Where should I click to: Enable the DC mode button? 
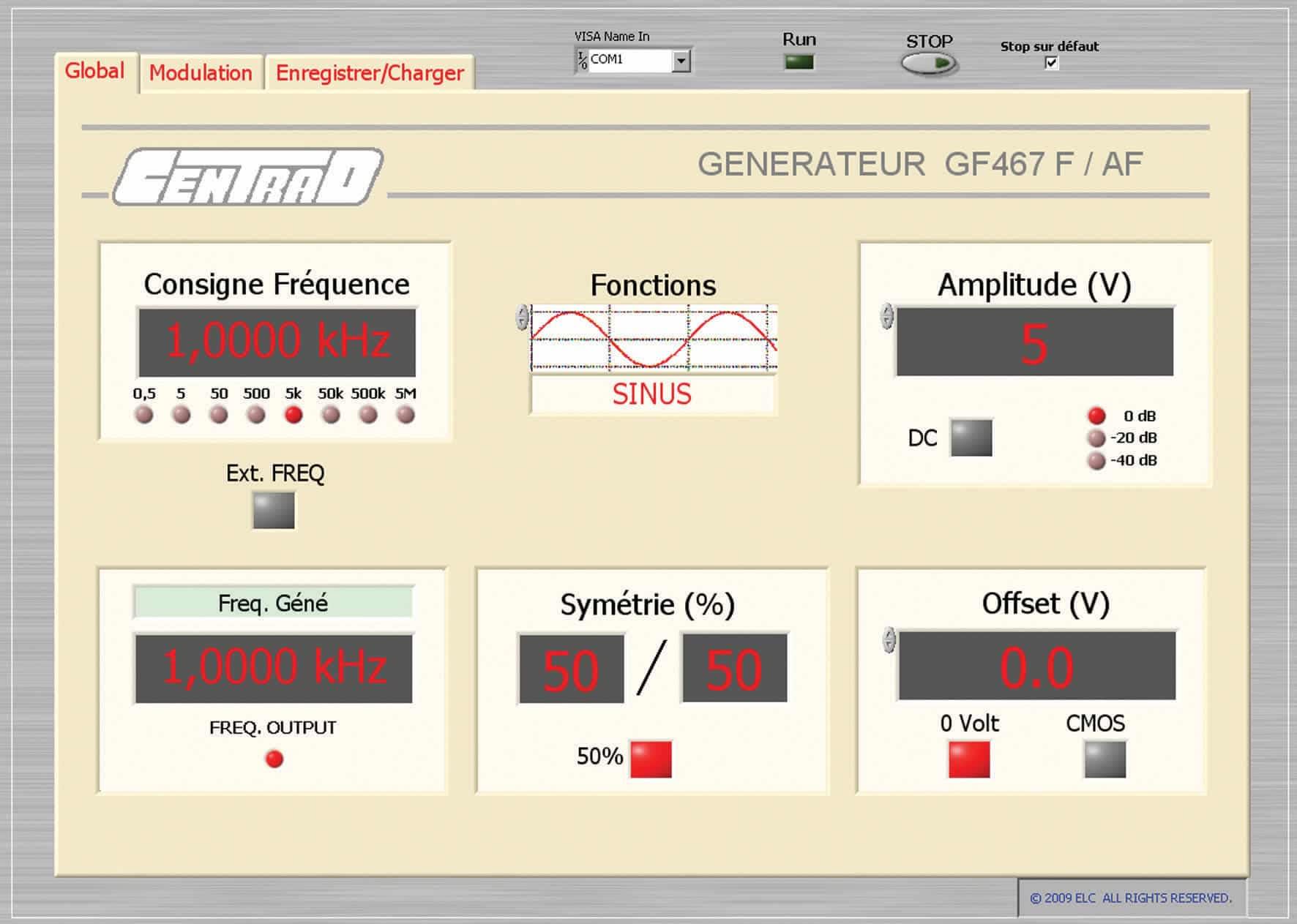pyautogui.click(x=971, y=437)
